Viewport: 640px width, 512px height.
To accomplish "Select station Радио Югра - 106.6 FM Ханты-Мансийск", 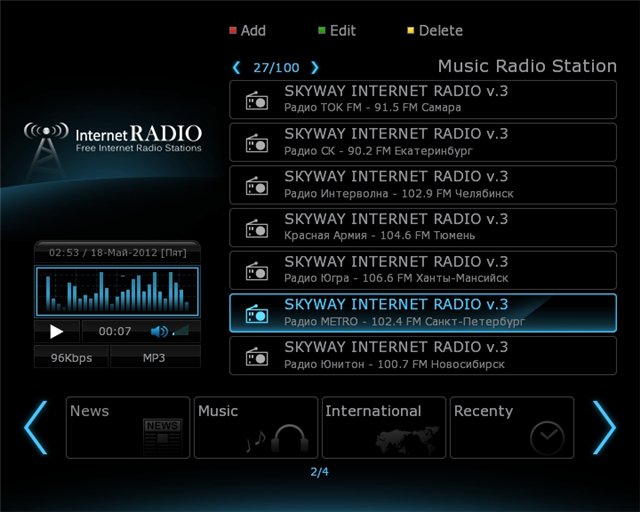I will (x=423, y=270).
